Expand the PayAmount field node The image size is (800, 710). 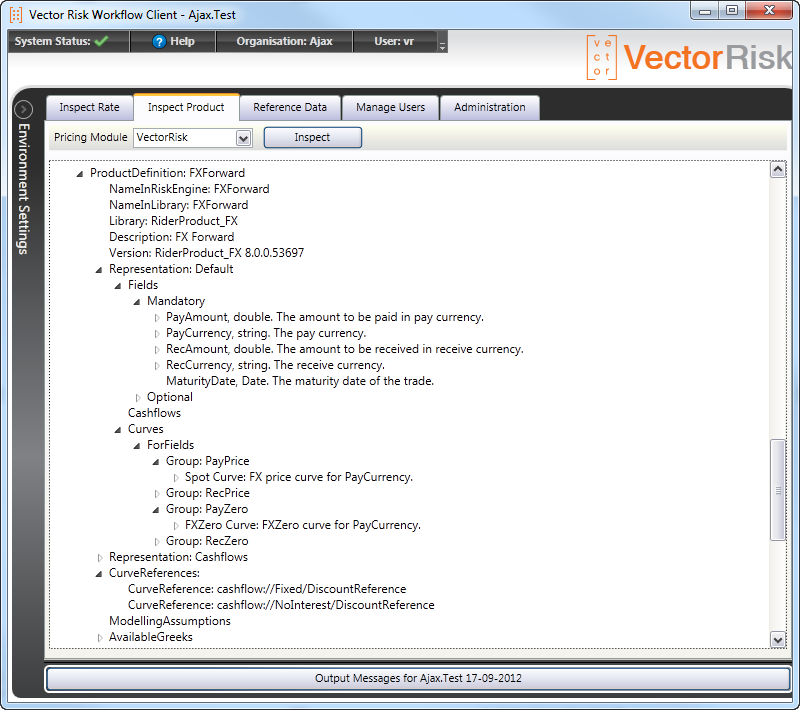coord(157,318)
